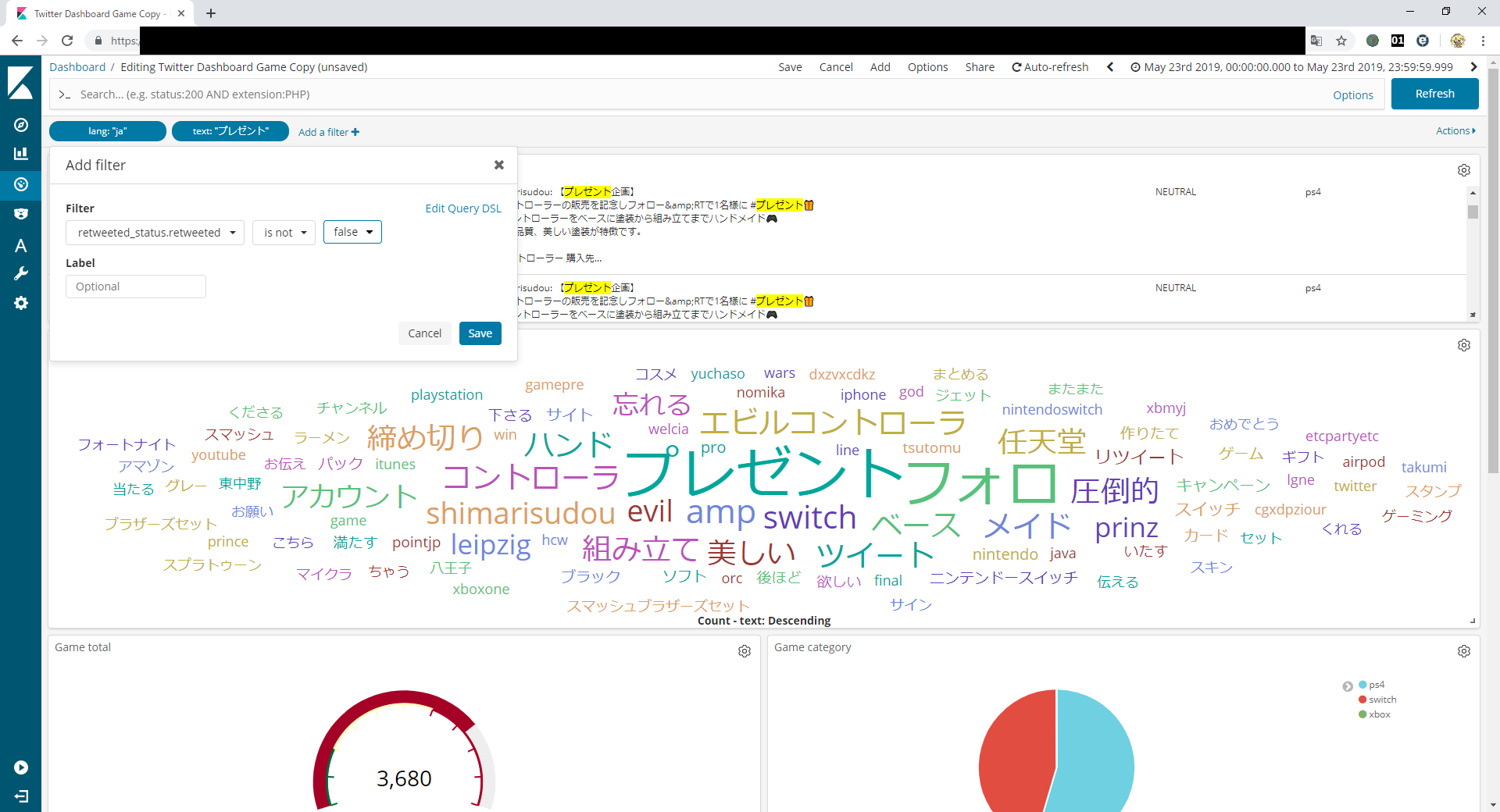Open Discover from the compass sidebar icon
1500x812 pixels.
(21, 125)
